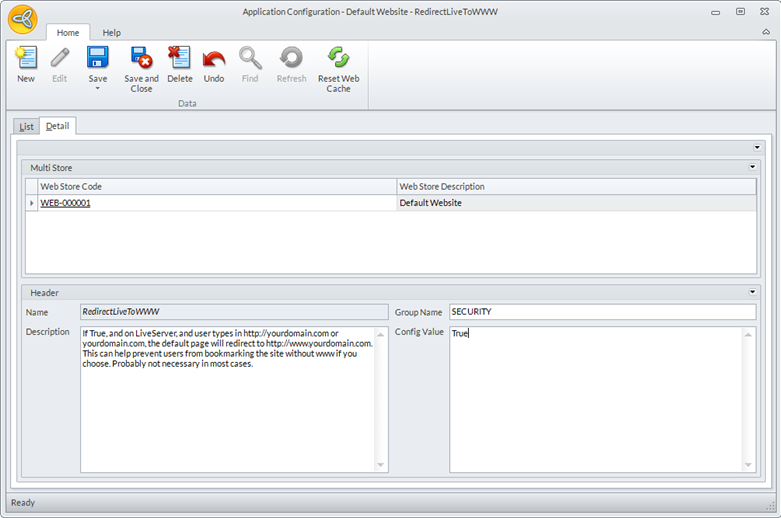781x518 pixels.
Task: Click the Save floppy disk icon
Action: (97, 58)
